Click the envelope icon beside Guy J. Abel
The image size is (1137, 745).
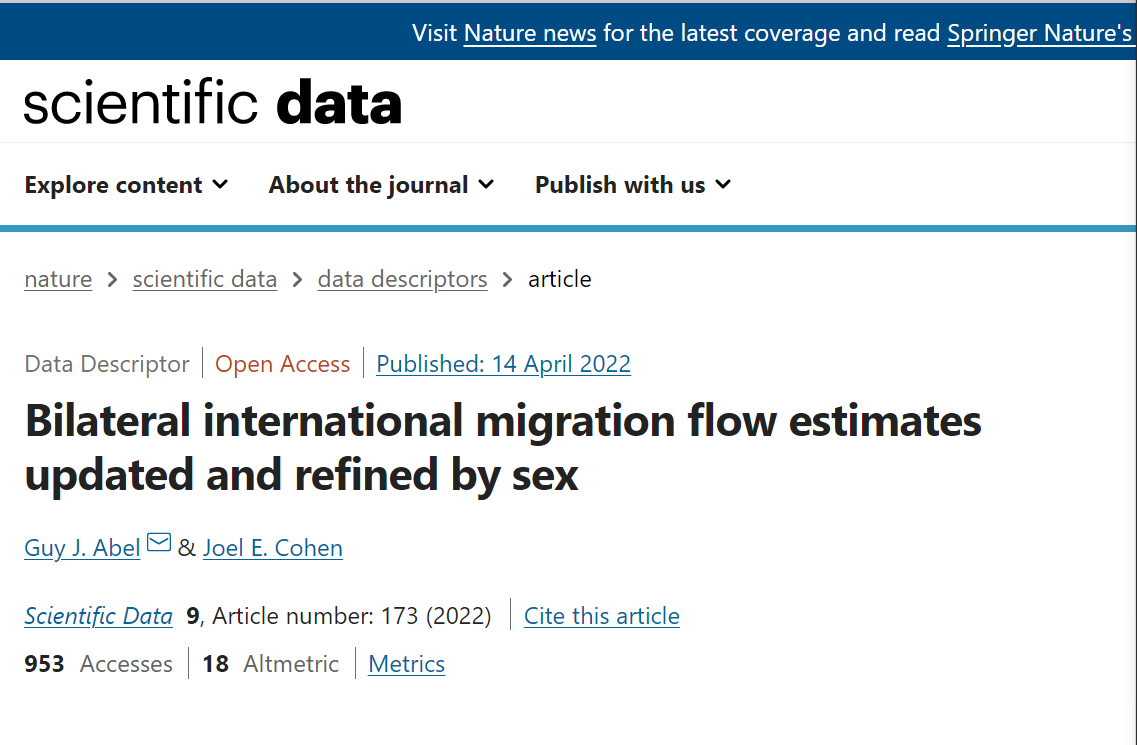159,543
